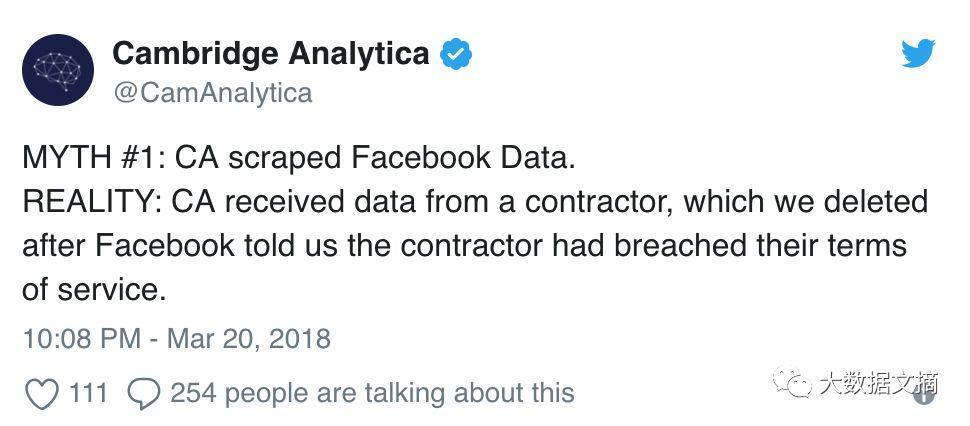Screen dimensions: 970x426
Task: Click the word "REALITY:" in the tweet
Action: tap(92, 202)
